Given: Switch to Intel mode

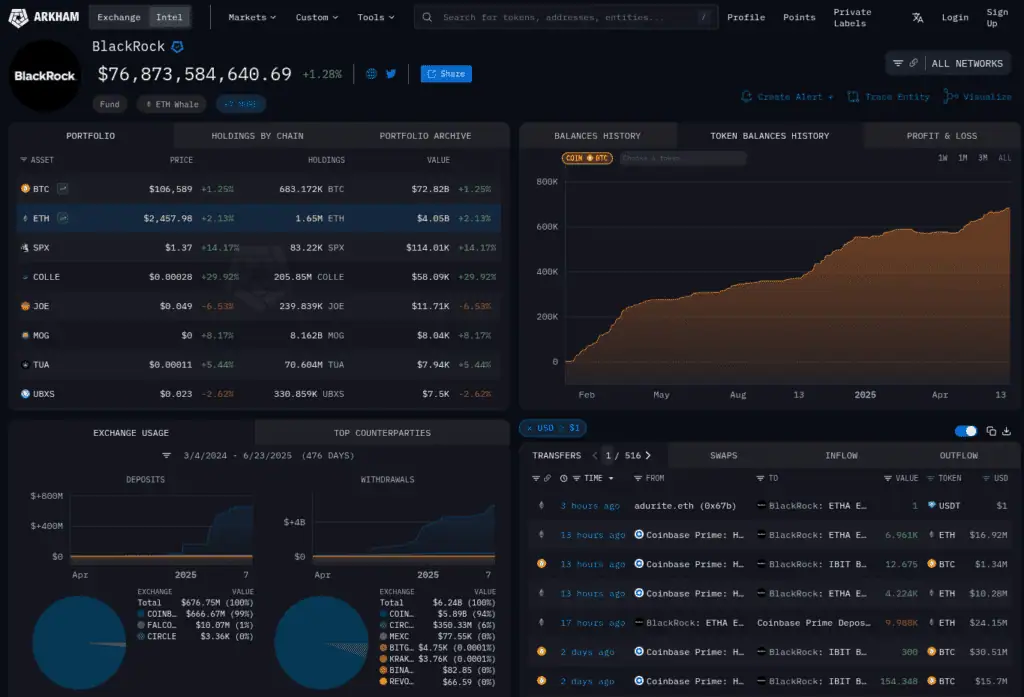Looking at the screenshot, I should coord(169,17).
